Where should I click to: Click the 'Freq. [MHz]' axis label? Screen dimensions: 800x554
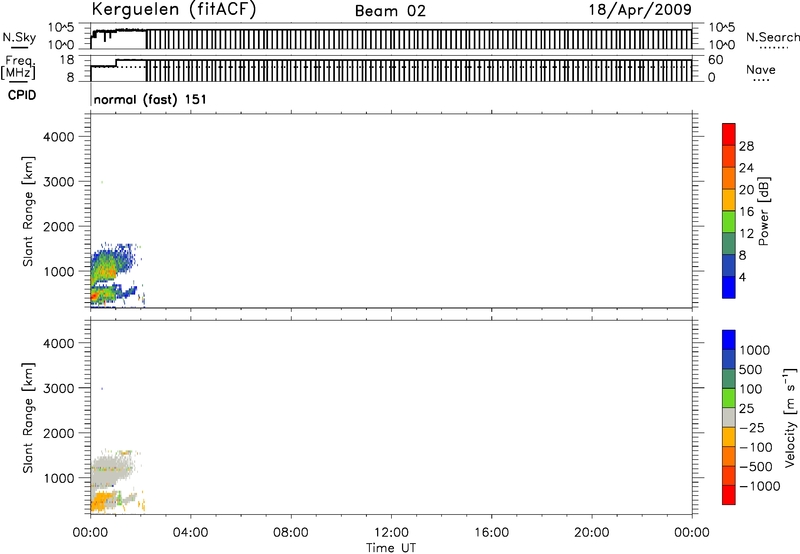[x=19, y=67]
